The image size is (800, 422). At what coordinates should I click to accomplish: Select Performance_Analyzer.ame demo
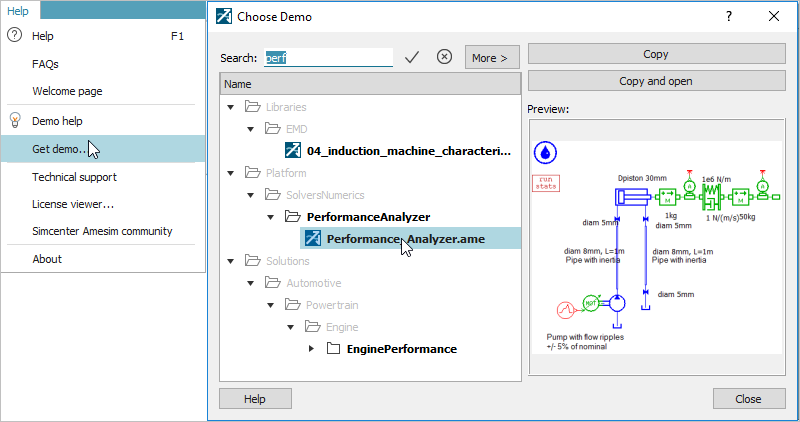tap(406, 239)
